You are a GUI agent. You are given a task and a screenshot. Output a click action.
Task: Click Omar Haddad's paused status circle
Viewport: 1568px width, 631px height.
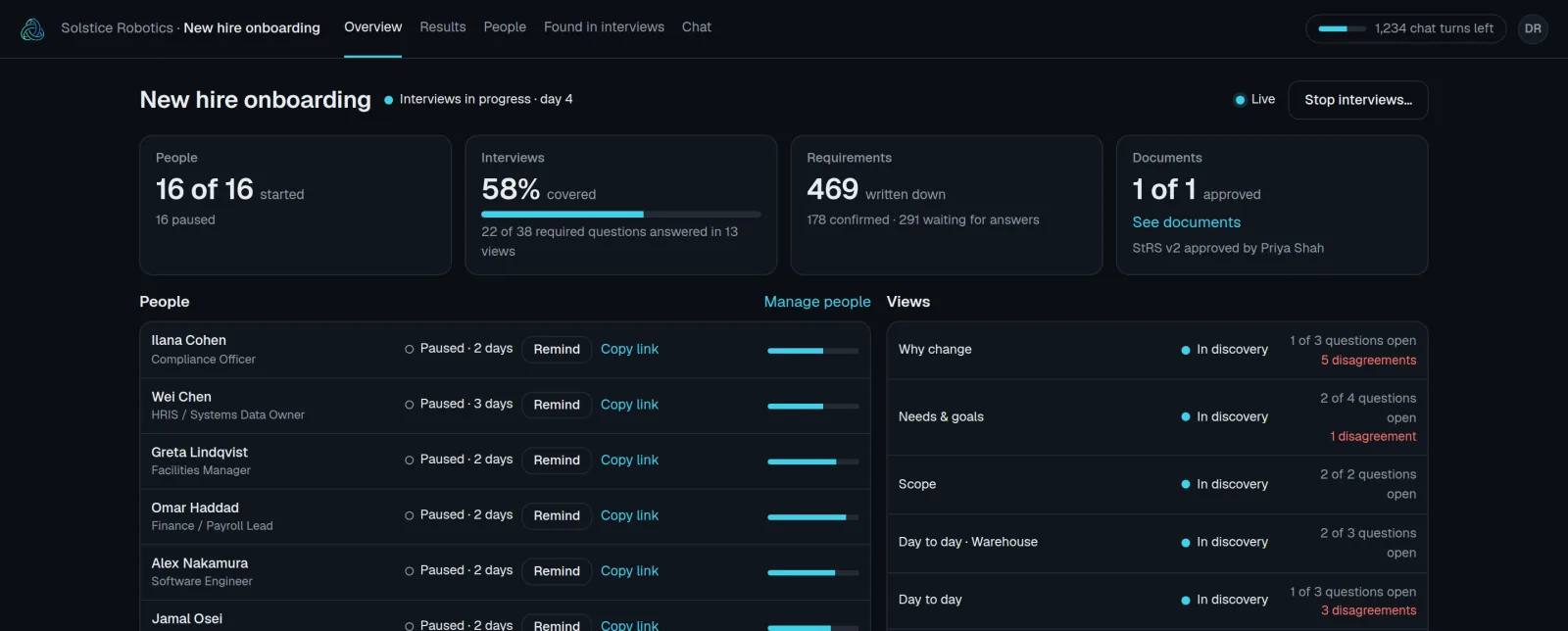pyautogui.click(x=410, y=515)
